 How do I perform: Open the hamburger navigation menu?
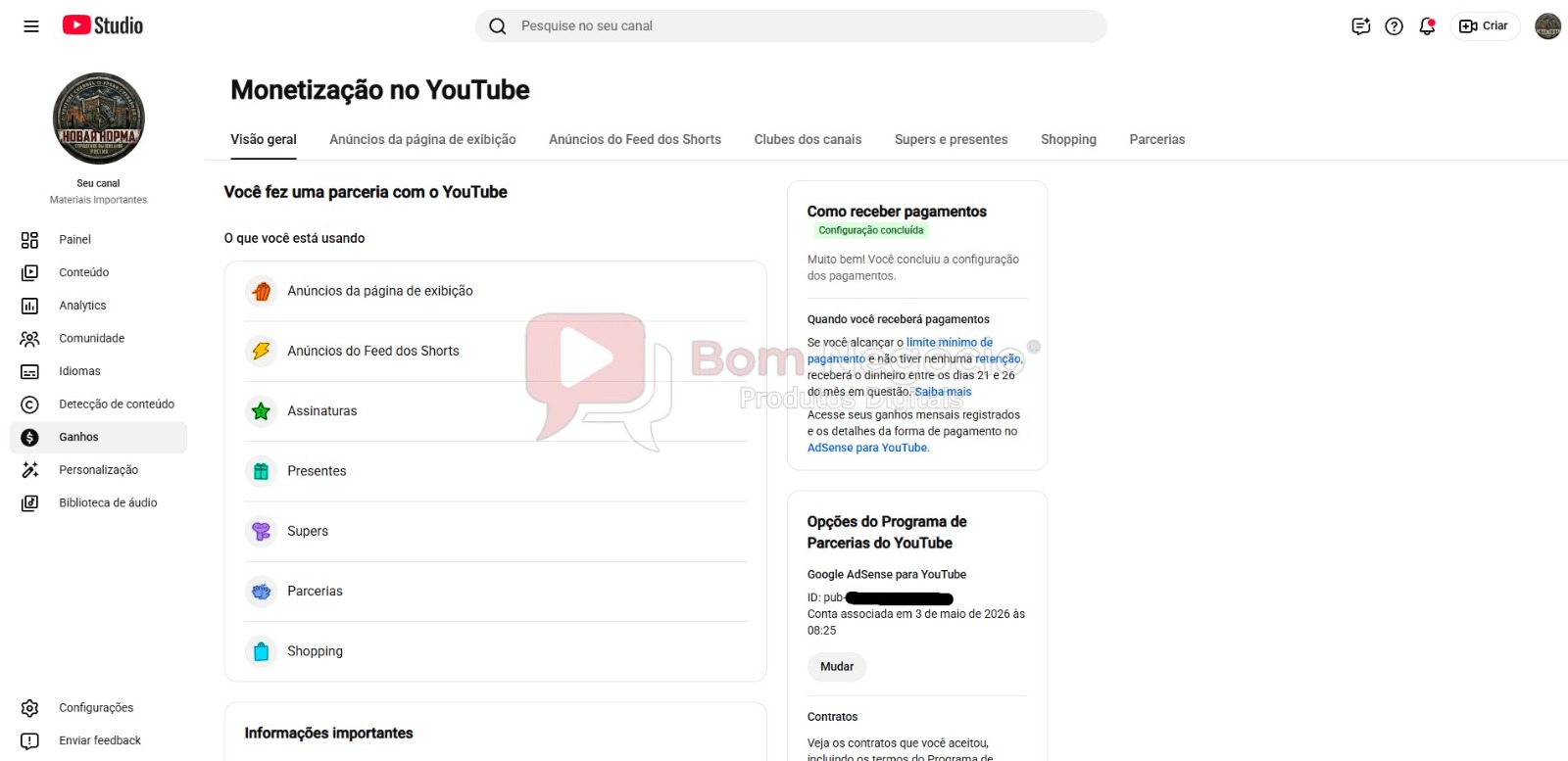pos(31,26)
